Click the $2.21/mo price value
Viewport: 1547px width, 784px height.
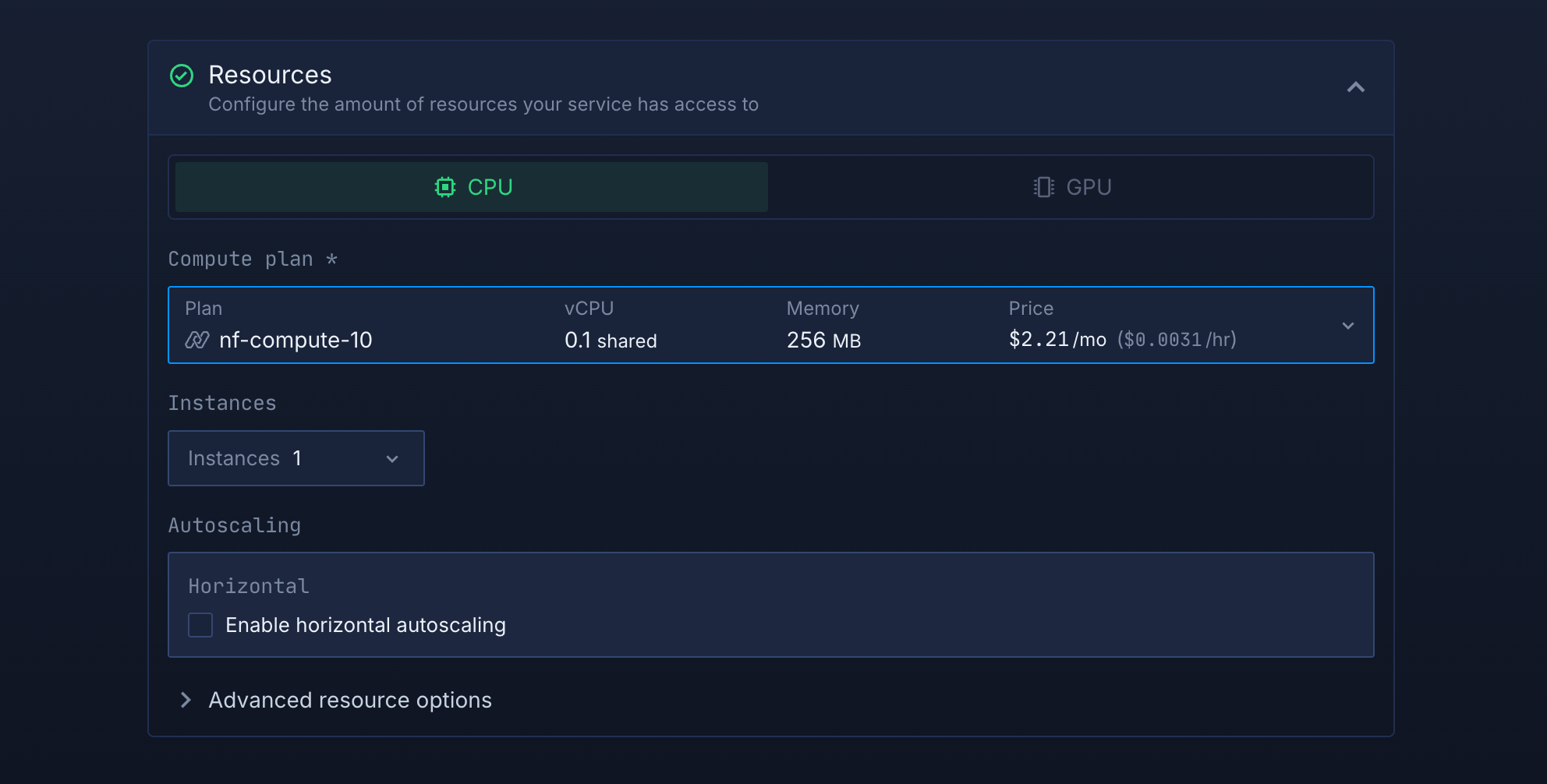pyautogui.click(x=1057, y=340)
